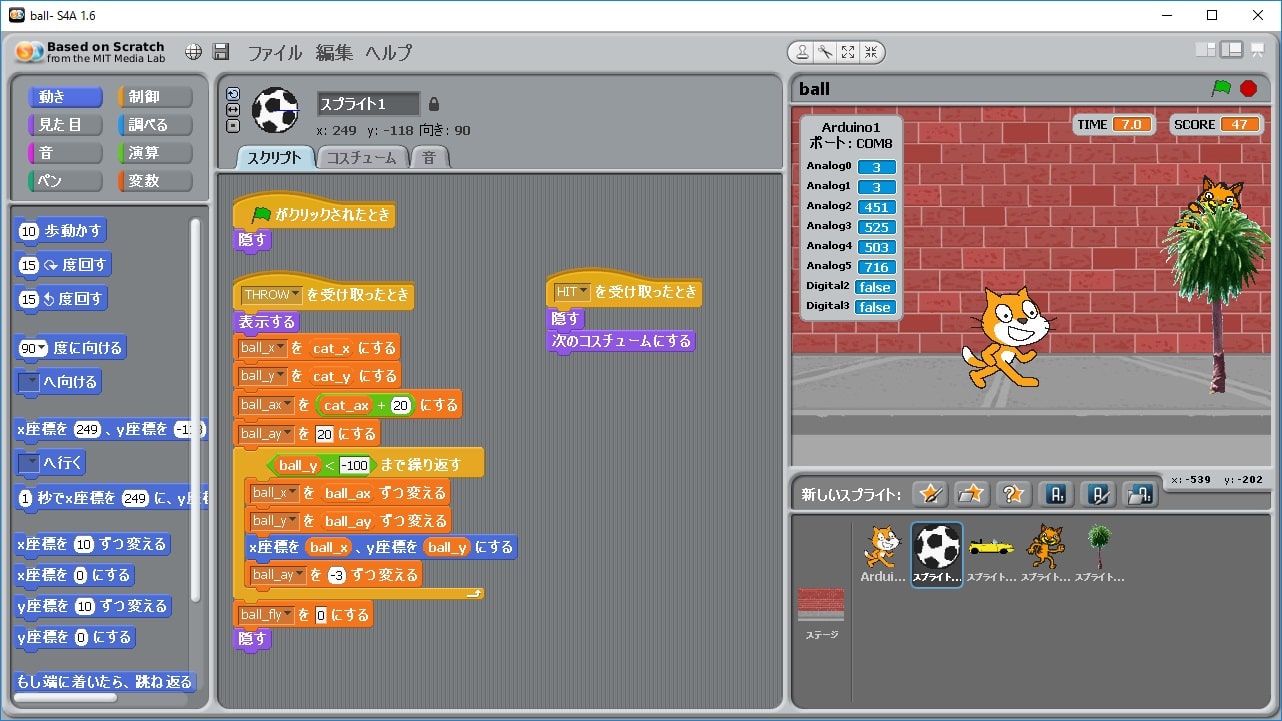
Task: Start scripts with the green flag
Action: pyautogui.click(x=1221, y=88)
